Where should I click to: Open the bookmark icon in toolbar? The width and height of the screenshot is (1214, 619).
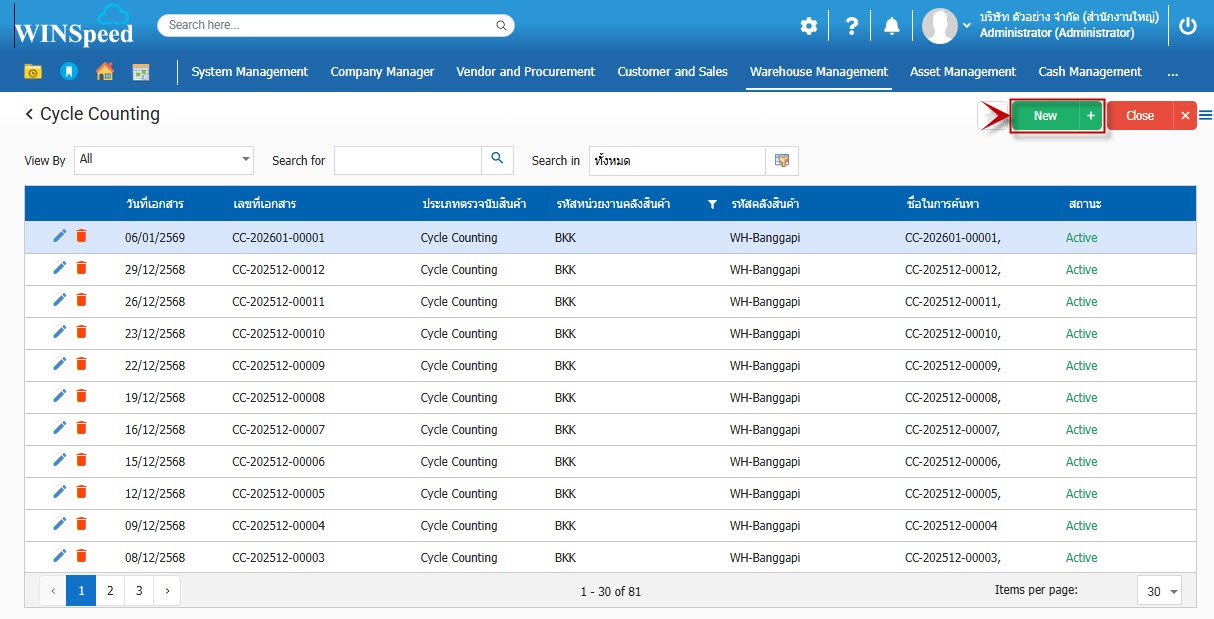[68, 72]
